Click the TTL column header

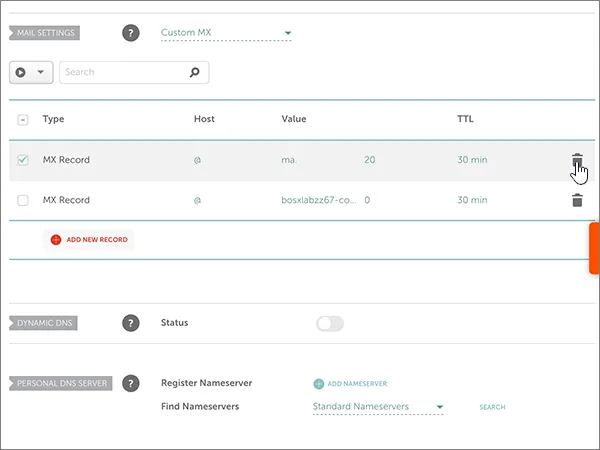(465, 119)
